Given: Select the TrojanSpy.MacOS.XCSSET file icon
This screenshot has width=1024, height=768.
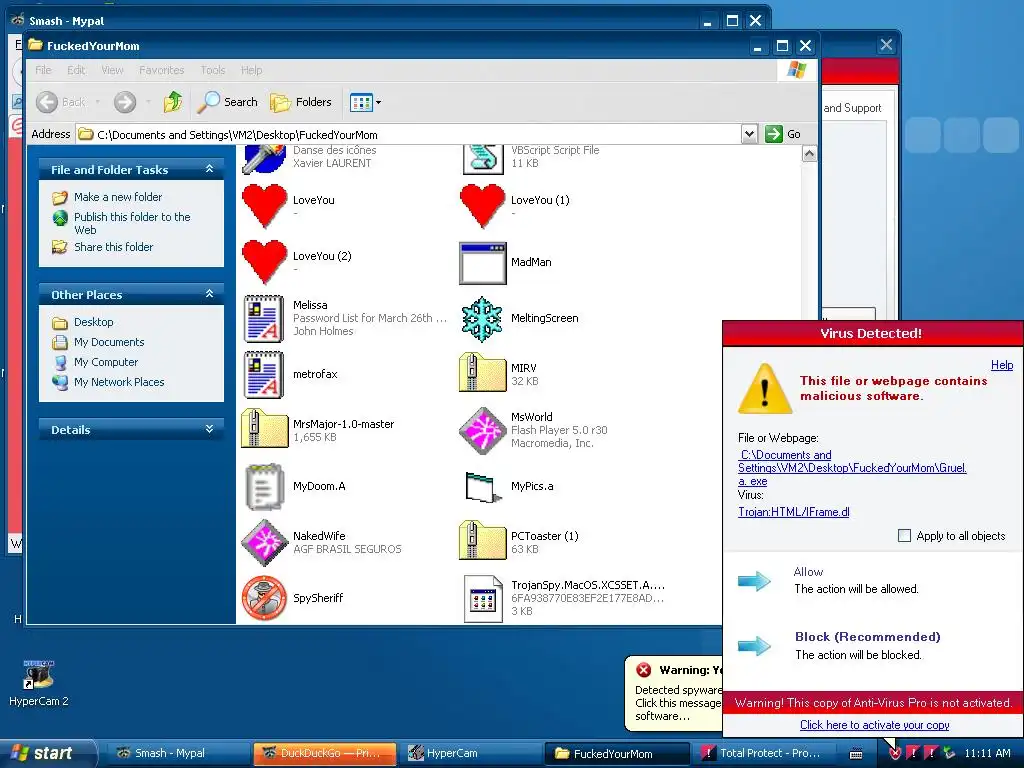Looking at the screenshot, I should click(x=483, y=598).
